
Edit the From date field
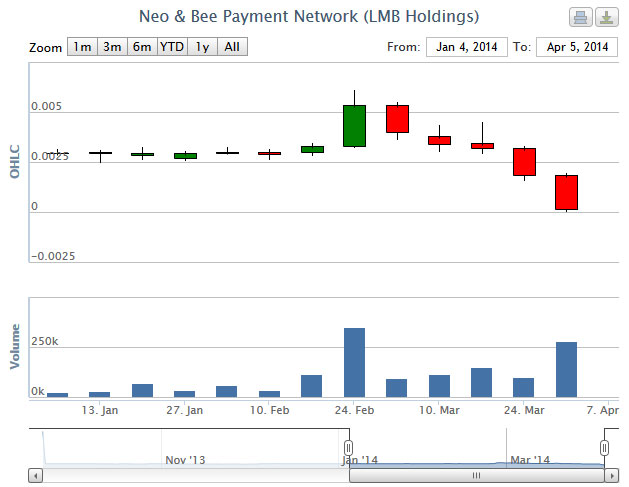coord(467,47)
